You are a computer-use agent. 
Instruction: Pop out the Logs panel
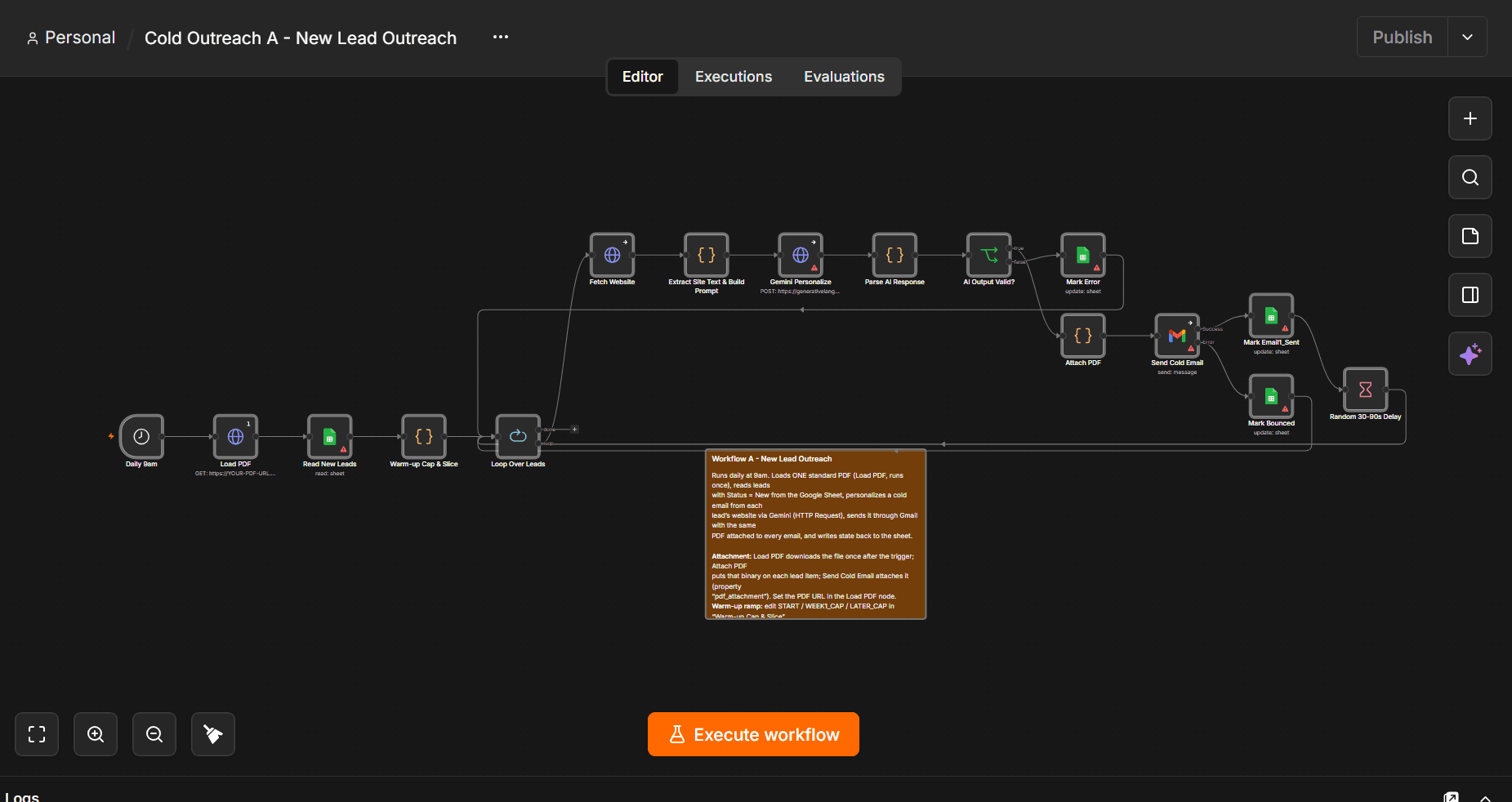1451,797
